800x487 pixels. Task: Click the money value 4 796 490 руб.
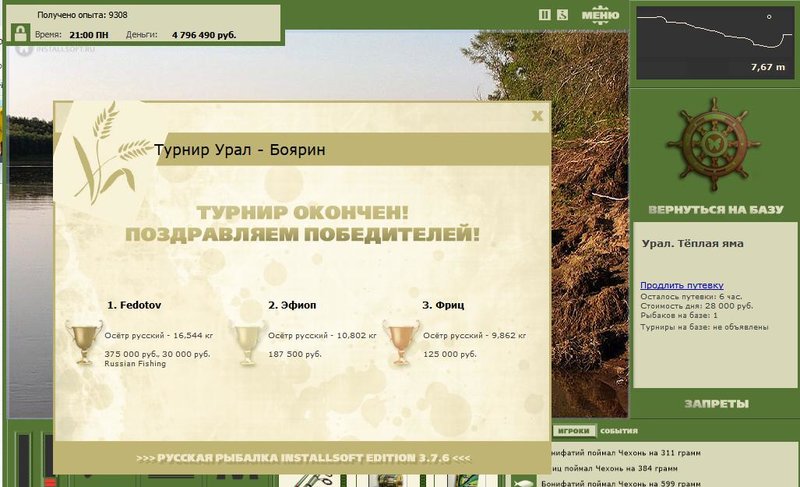(x=204, y=35)
